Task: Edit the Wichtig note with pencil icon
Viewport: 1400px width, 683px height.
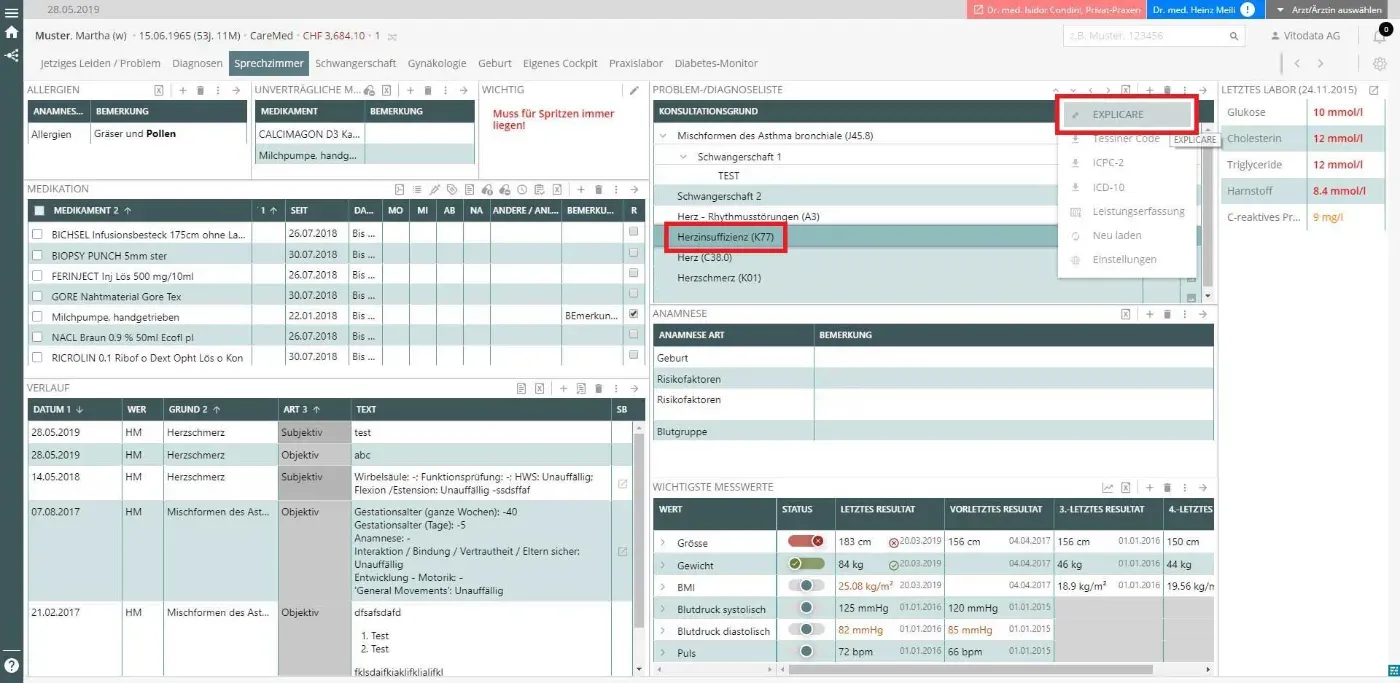Action: pos(633,90)
